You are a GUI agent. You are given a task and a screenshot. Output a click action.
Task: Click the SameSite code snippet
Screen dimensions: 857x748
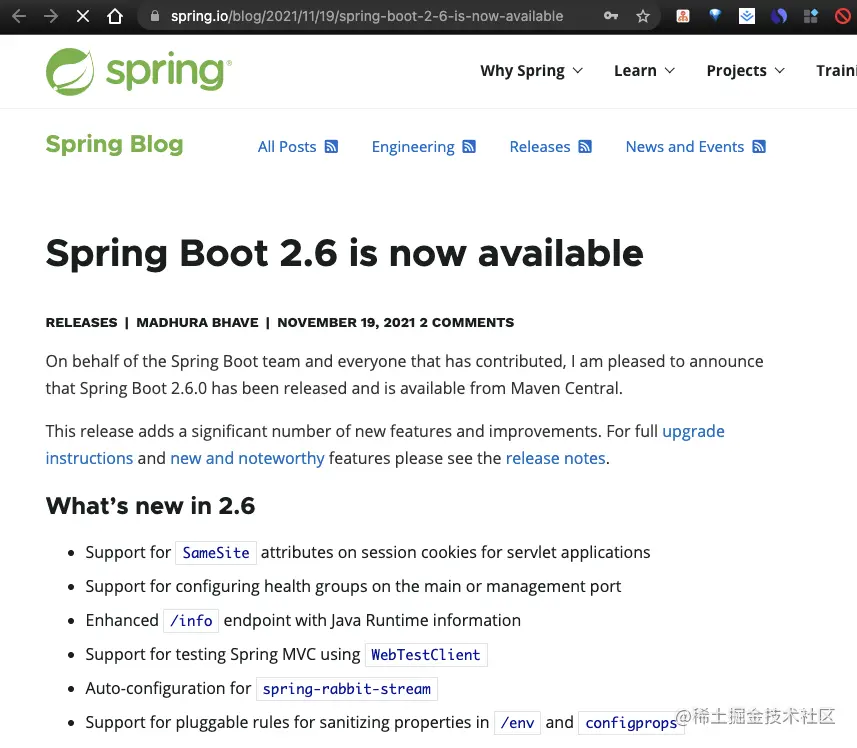click(216, 552)
